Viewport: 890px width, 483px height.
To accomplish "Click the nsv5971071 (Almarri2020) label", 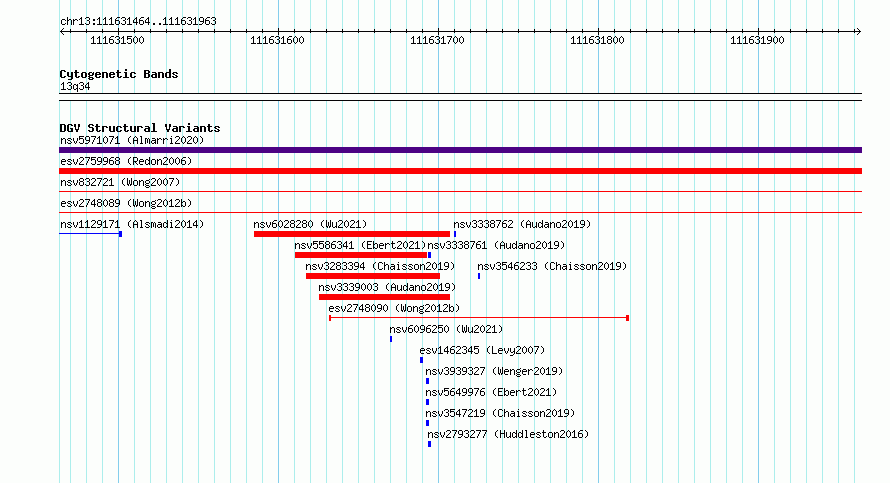I will click(132, 140).
